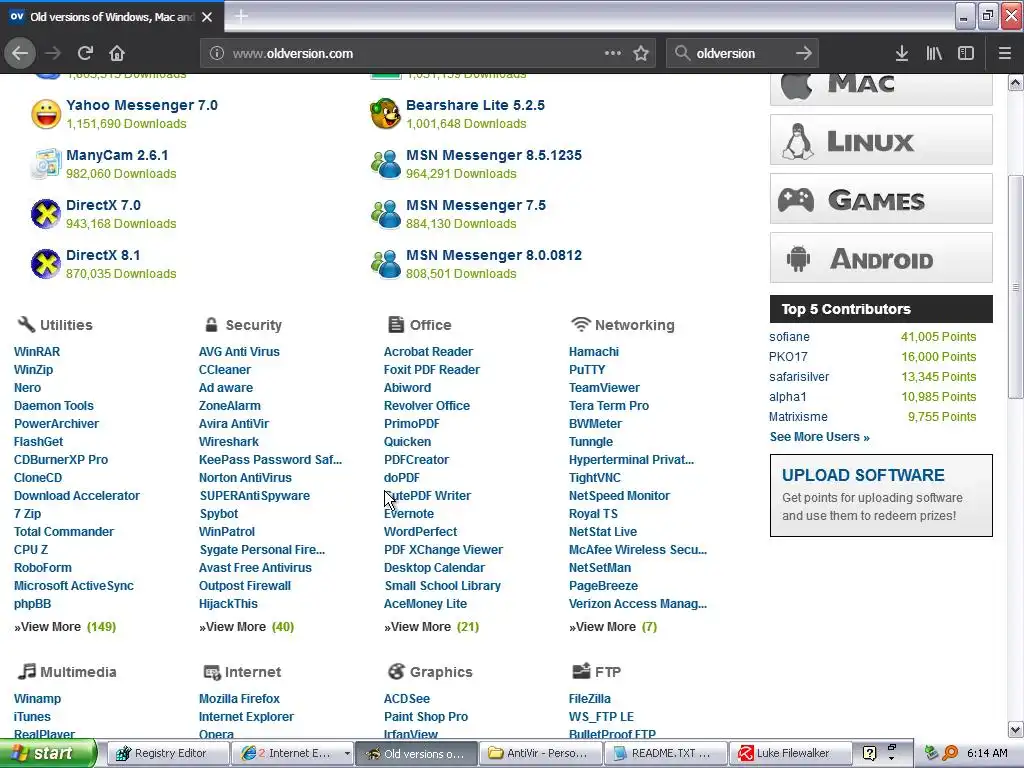Open the Wireshark link

[x=229, y=441]
